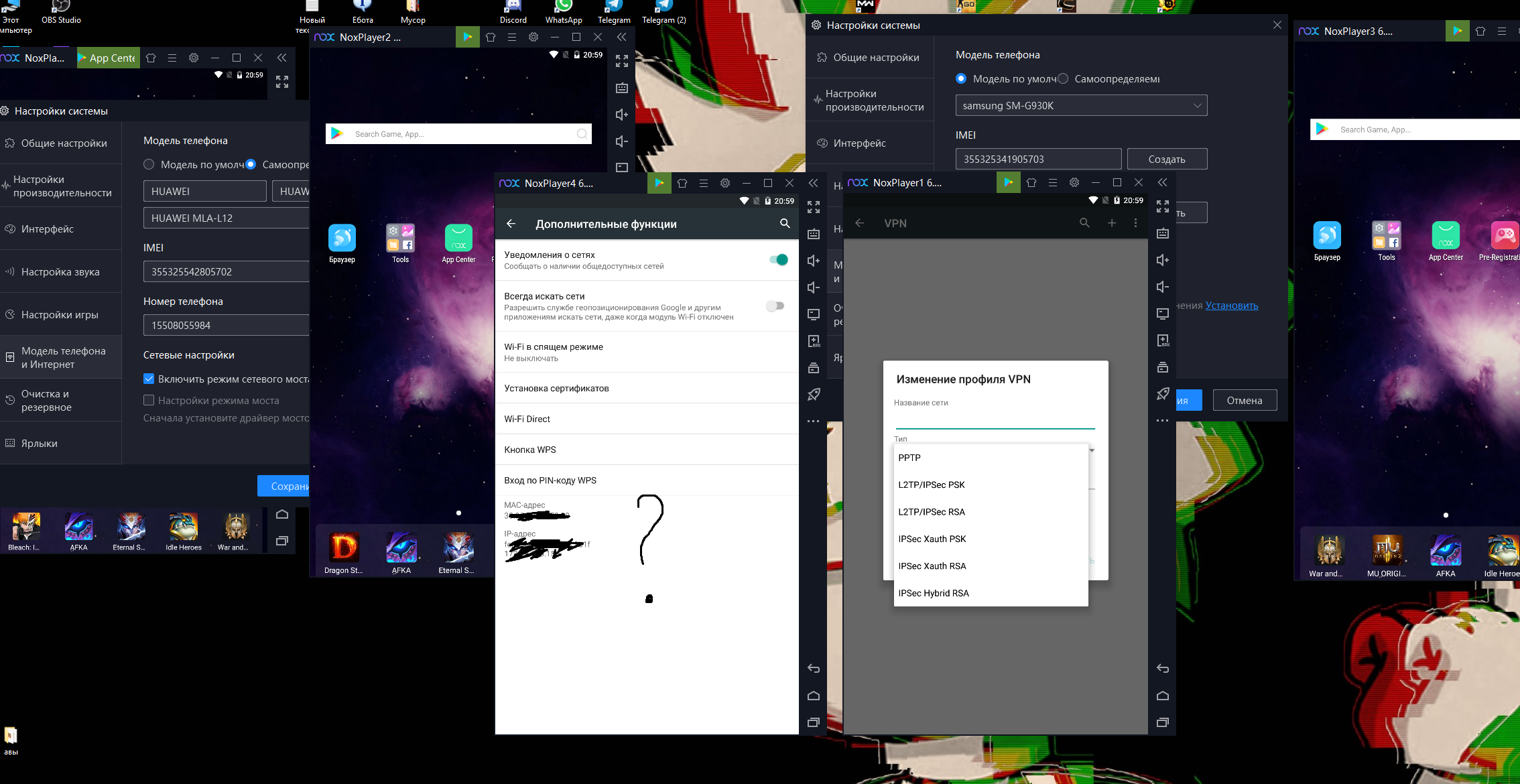This screenshot has width=1520, height=784.
Task: Launch MU ORIGIN game in NoxPlayer3
Action: click(1387, 550)
